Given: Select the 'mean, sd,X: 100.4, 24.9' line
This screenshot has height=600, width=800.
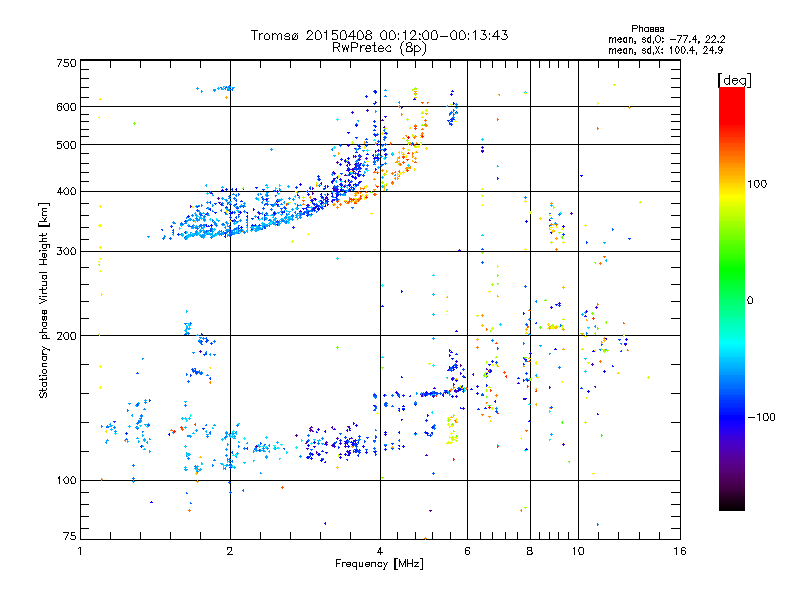Looking at the screenshot, I should 665,50.
